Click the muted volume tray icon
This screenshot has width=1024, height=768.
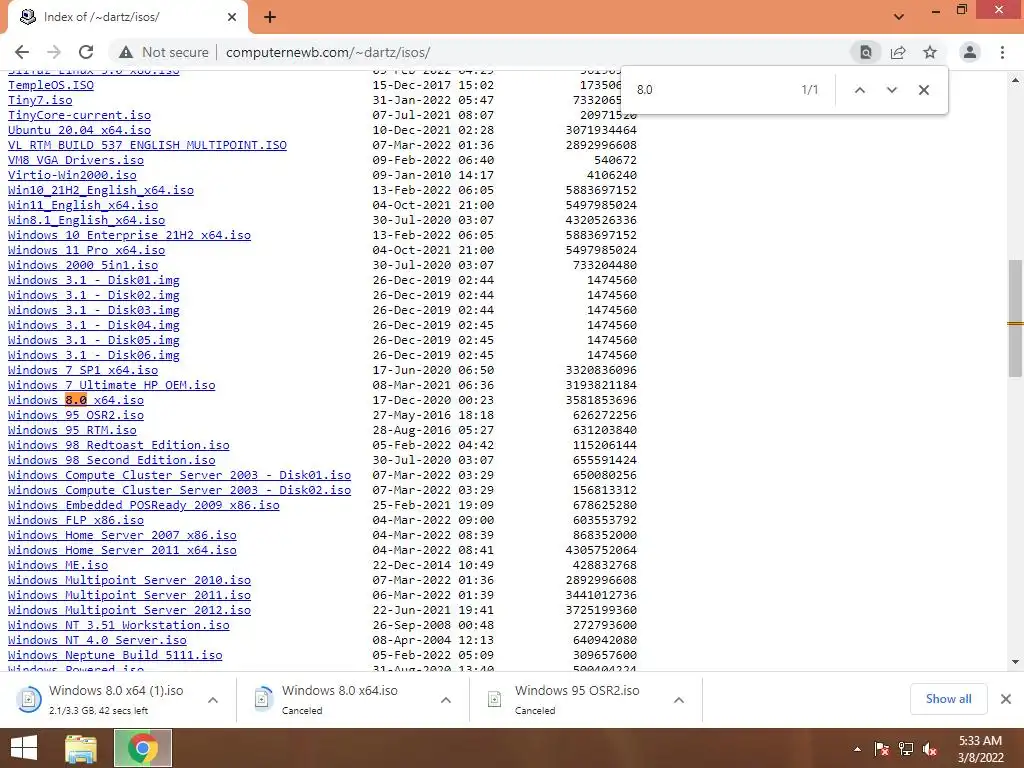click(930, 749)
